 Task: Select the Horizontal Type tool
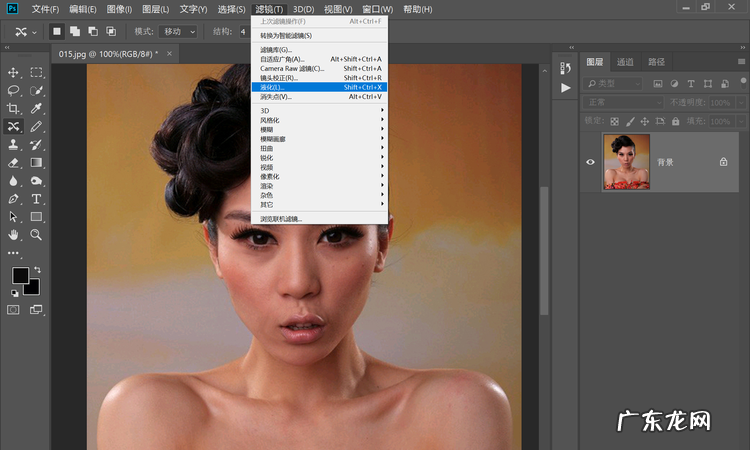tap(37, 199)
